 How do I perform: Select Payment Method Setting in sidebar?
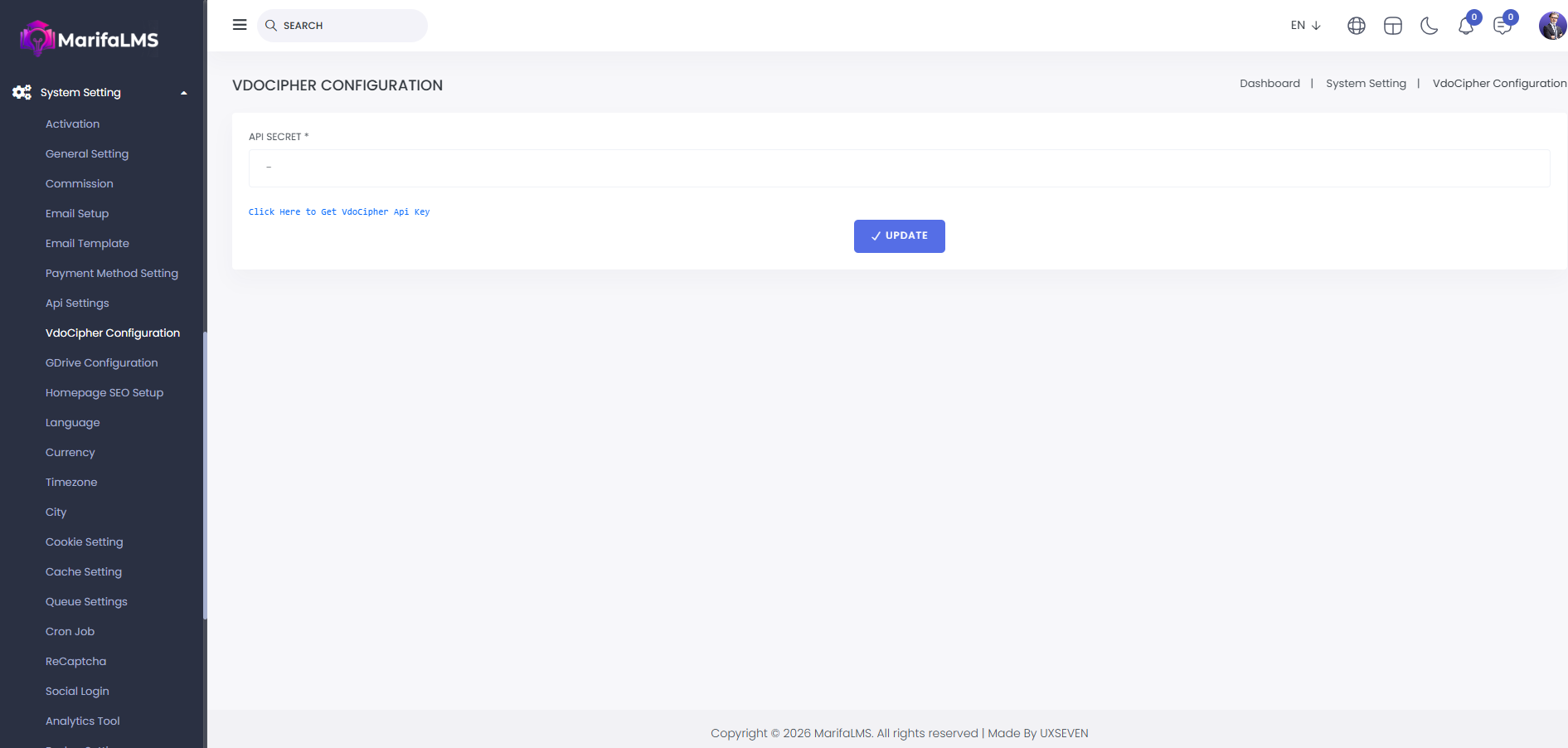click(111, 273)
